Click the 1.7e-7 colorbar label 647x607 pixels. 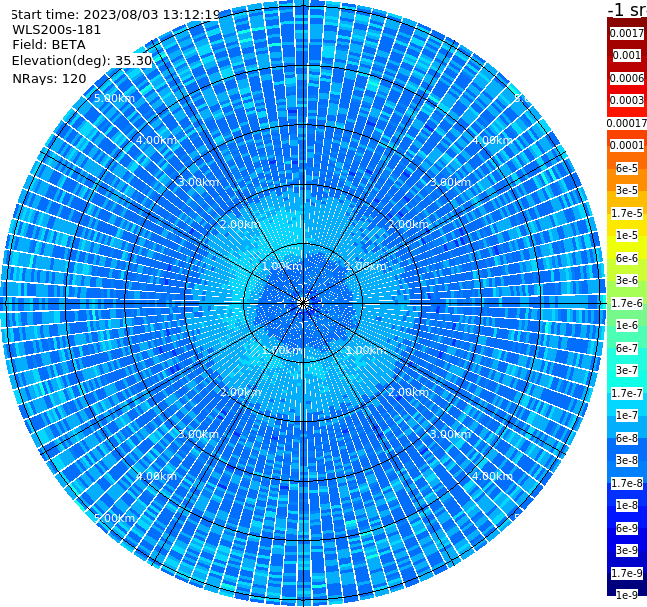coord(627,393)
